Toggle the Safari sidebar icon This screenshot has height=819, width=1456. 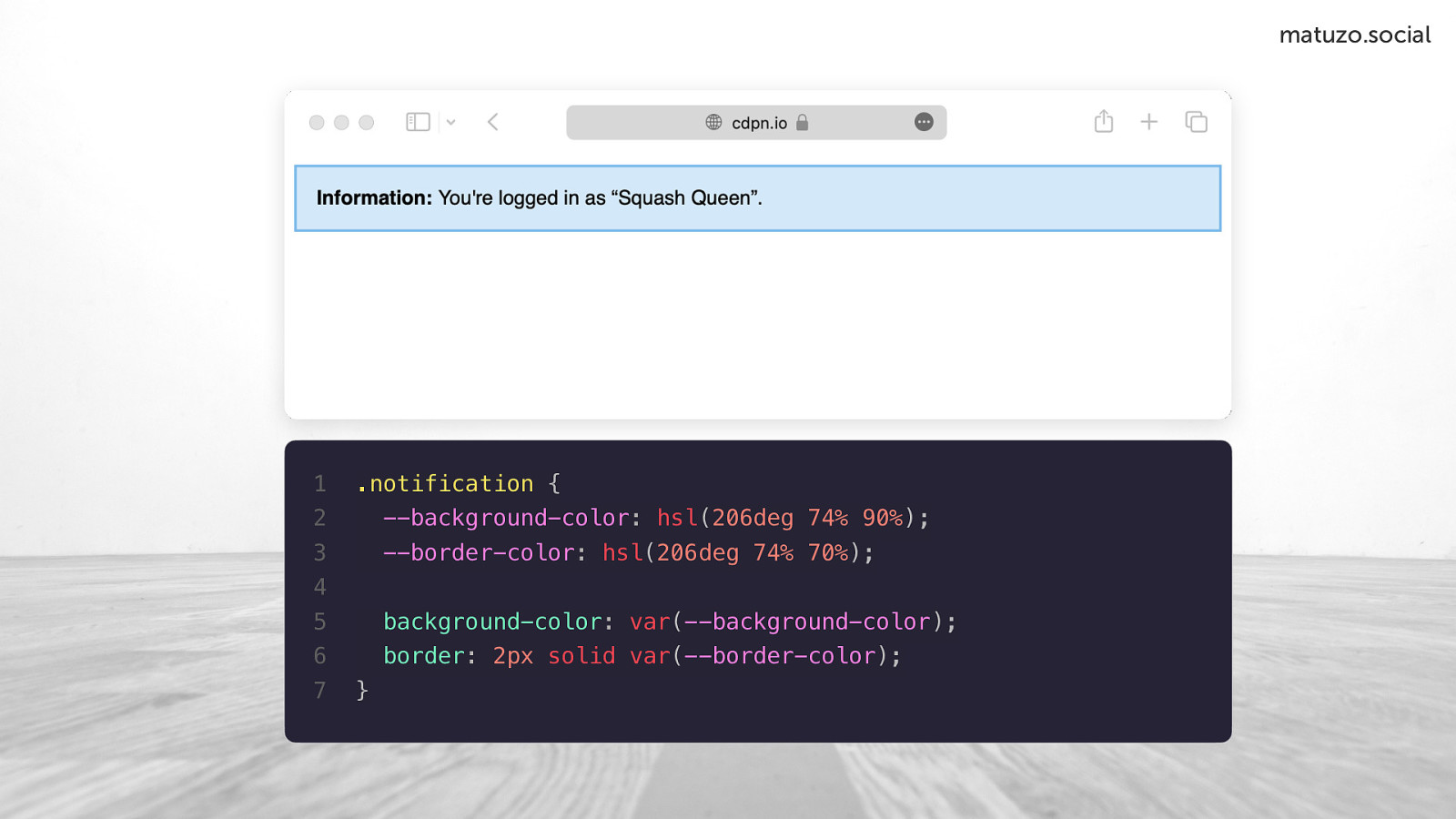[418, 122]
